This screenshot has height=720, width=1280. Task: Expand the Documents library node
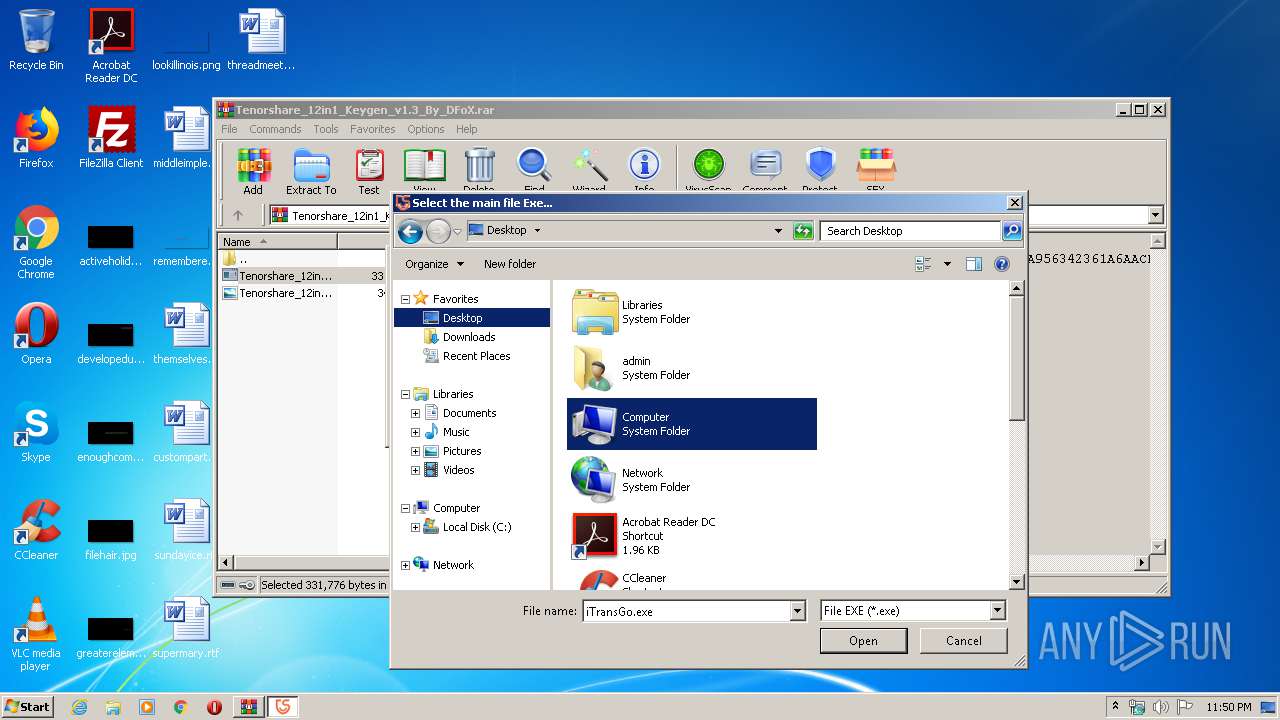[x=415, y=413]
